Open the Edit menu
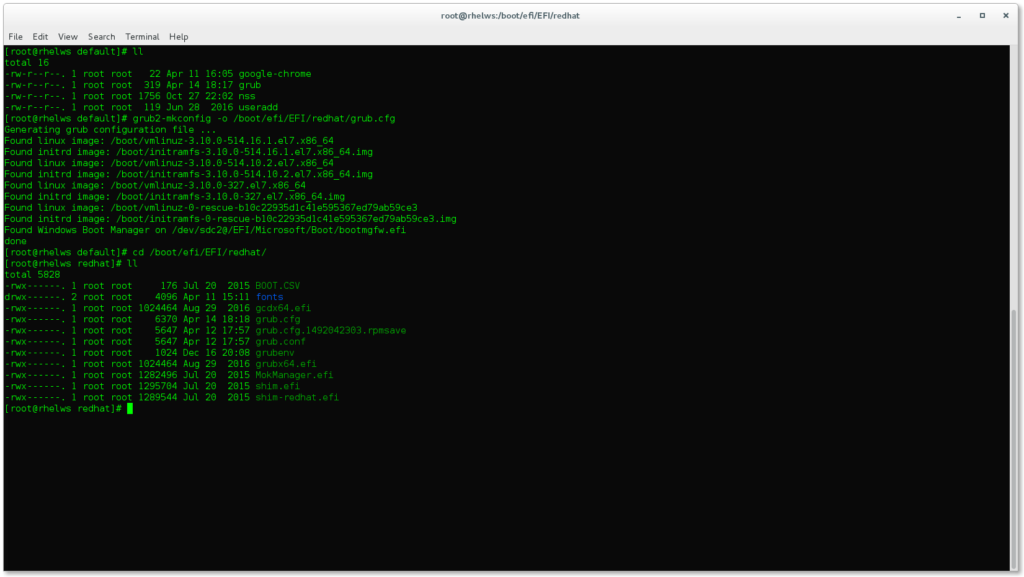This screenshot has height=577, width=1024. point(41,36)
